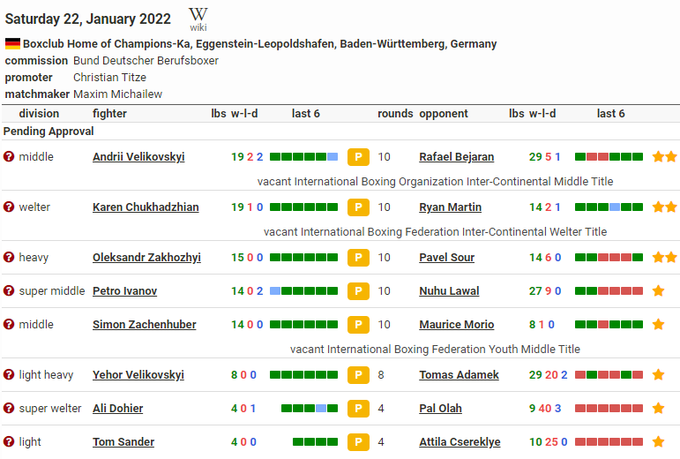Click the German flag icon by venue
The height and width of the screenshot is (459, 680).
click(12, 44)
